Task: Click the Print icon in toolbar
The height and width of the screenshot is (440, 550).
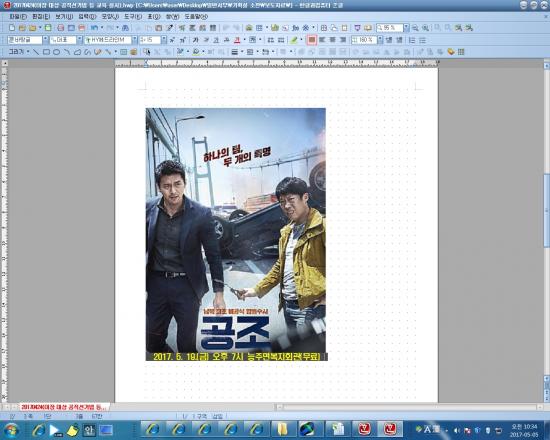Action: 61,28
